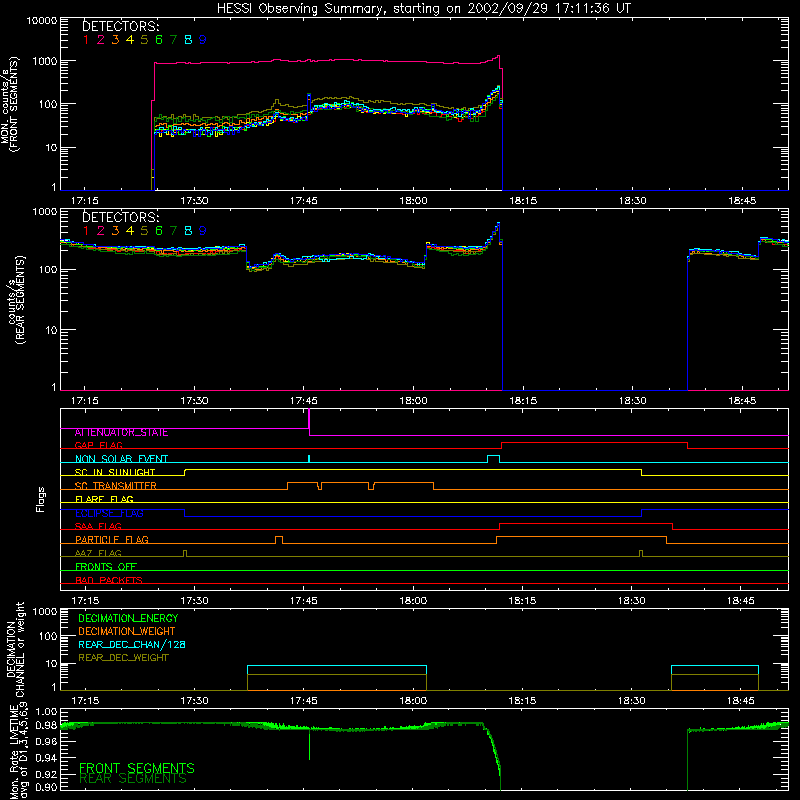Screen dimensions: 800x800
Task: Select detector 6 in the front segments legend
Action: (159, 40)
